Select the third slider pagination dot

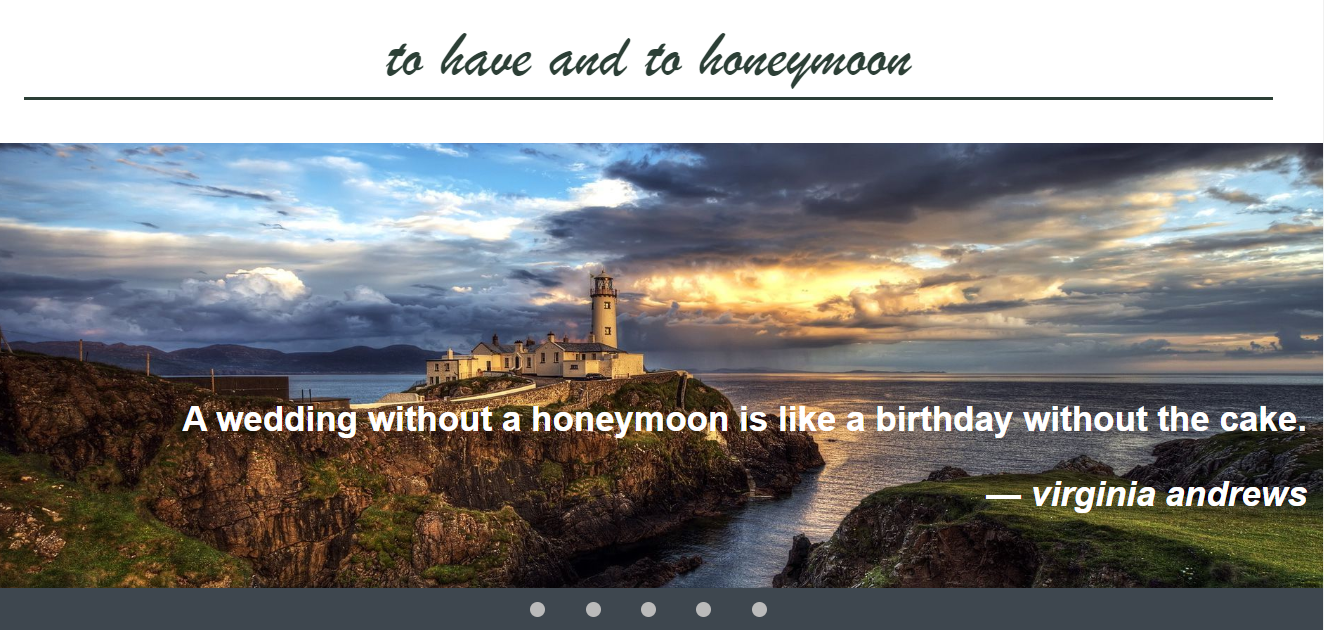click(x=648, y=609)
